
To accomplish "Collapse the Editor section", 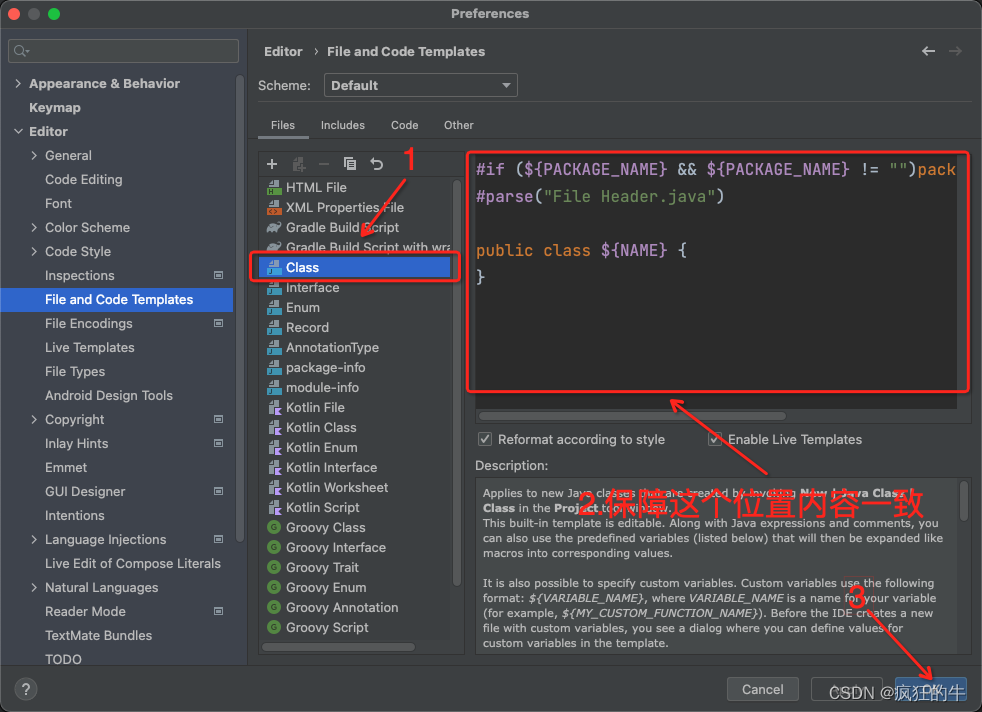I will pyautogui.click(x=18, y=132).
